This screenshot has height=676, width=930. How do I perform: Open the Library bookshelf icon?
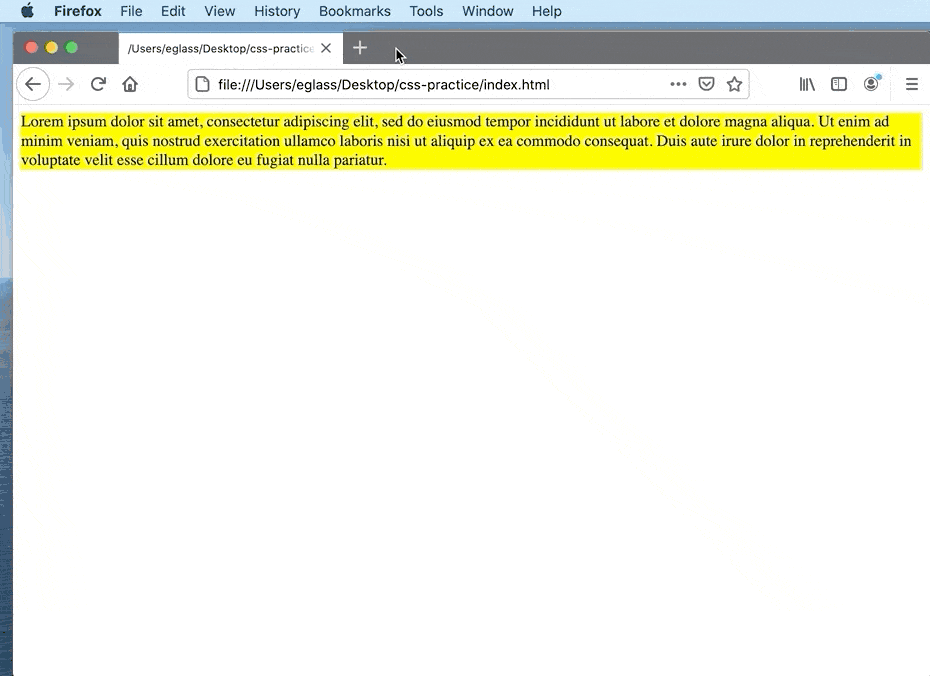[807, 84]
